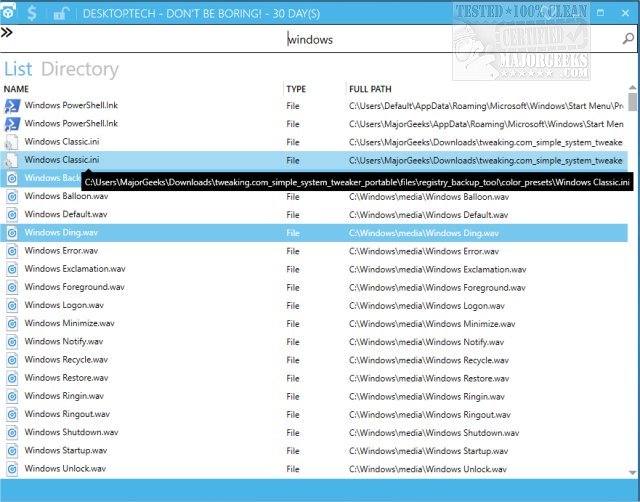Click the unlock padlock icon in title bar
640x502 pixels.
60,14
